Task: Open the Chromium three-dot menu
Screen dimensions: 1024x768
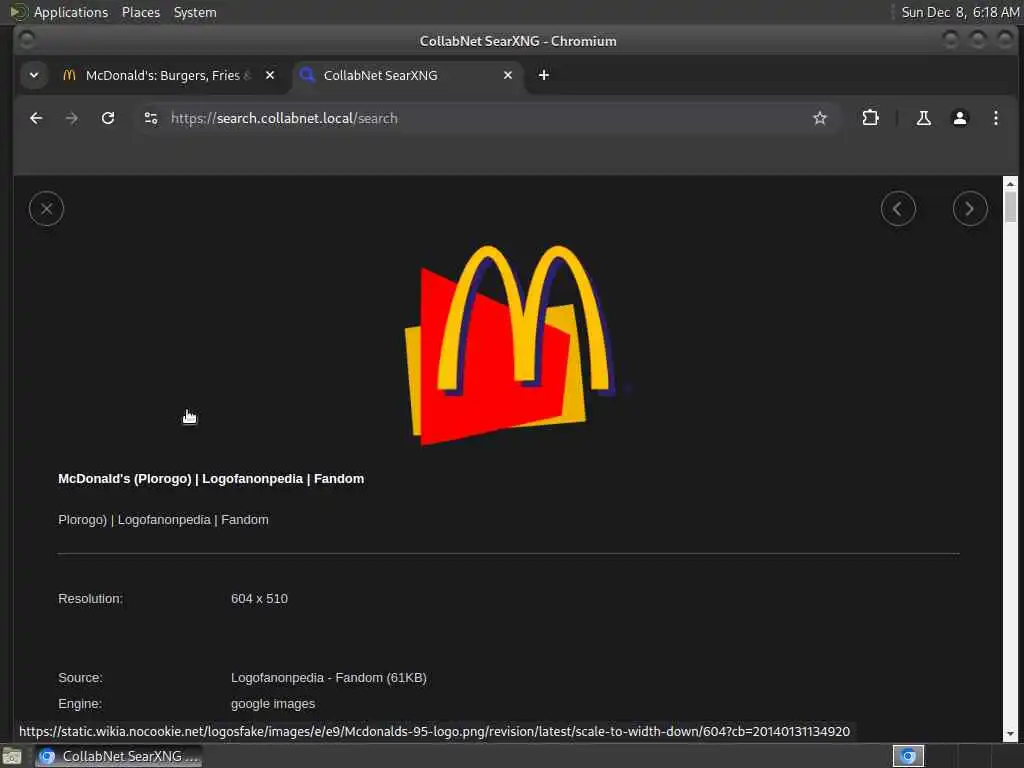Action: point(995,118)
